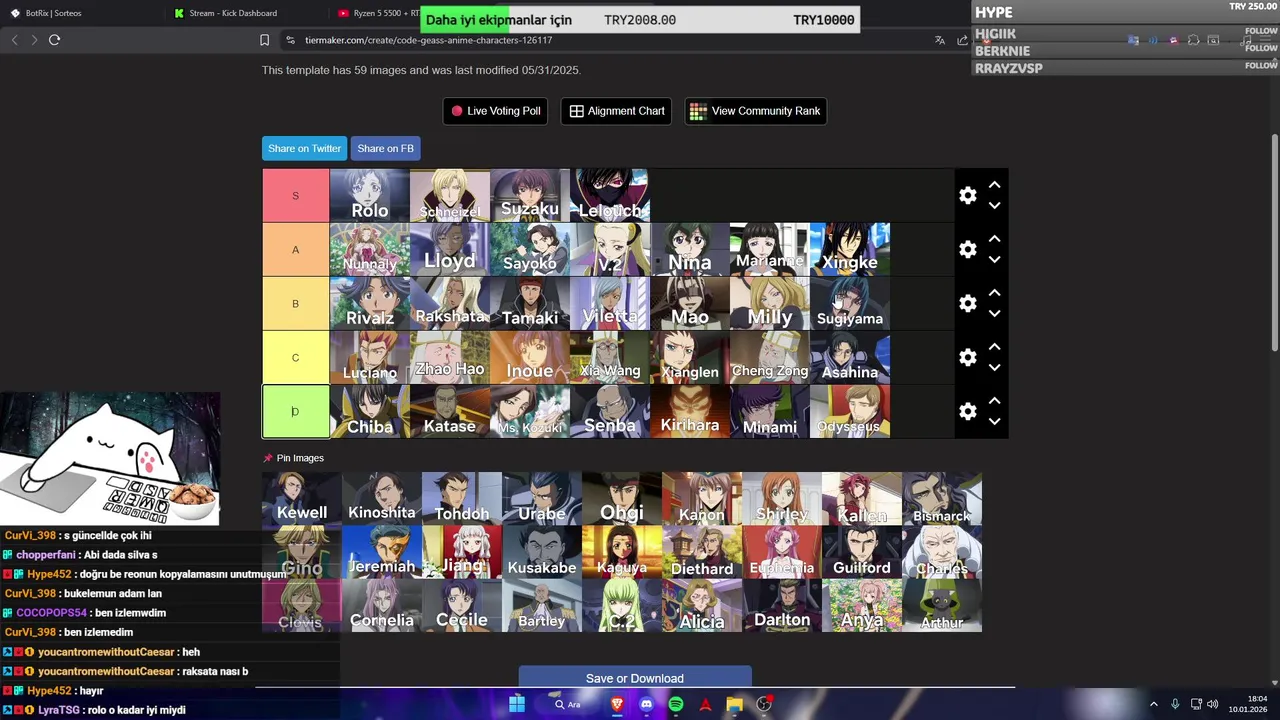Click View Community Rank button
This screenshot has width=1280, height=720.
click(x=755, y=111)
